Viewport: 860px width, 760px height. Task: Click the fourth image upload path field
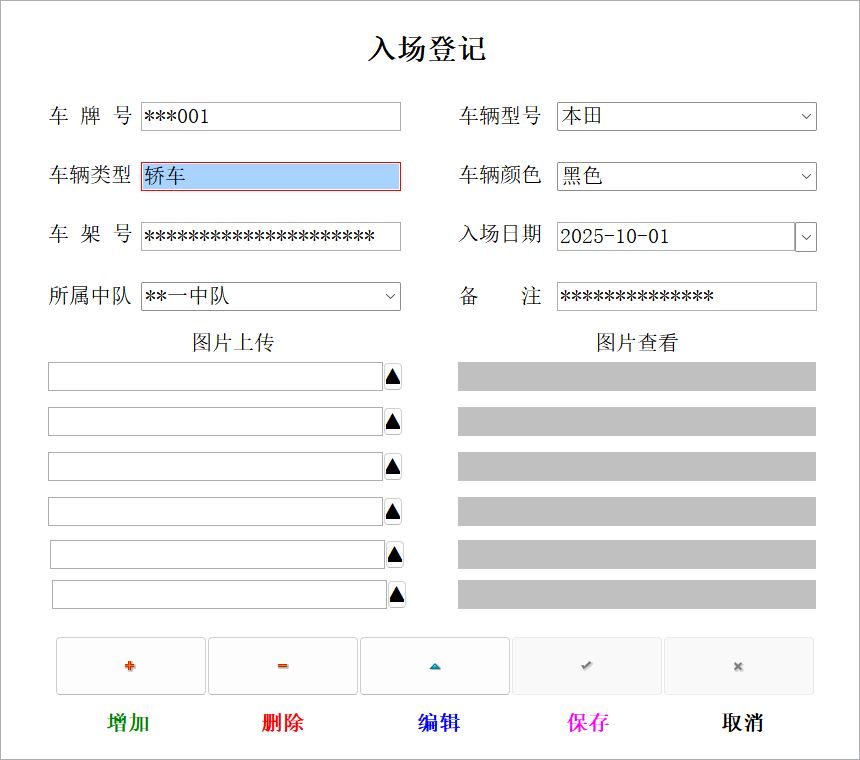216,512
